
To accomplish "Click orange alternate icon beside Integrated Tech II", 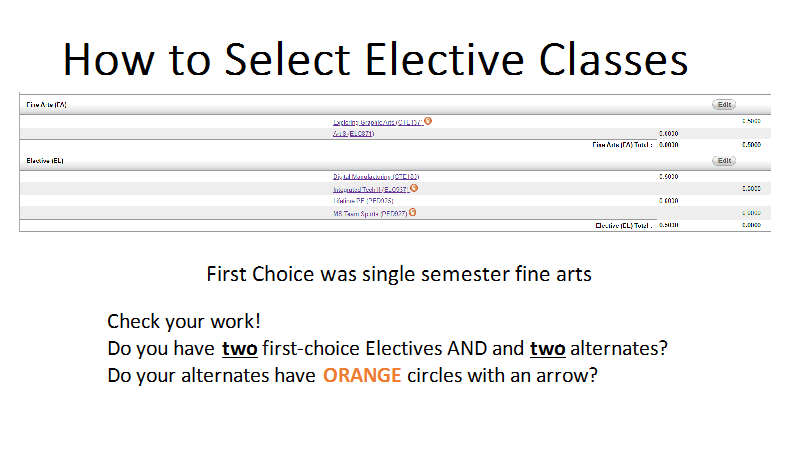I will coord(414,188).
